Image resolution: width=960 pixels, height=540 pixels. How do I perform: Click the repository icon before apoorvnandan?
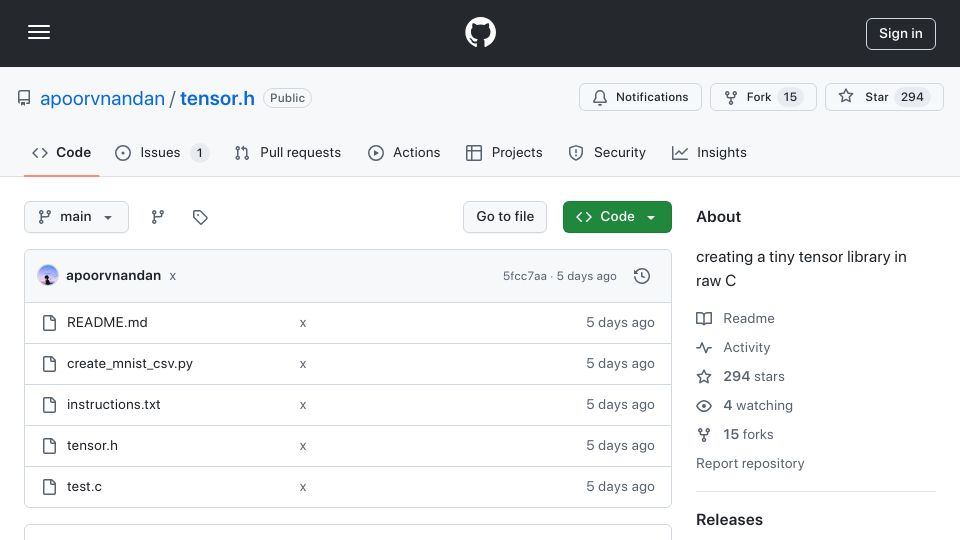pyautogui.click(x=24, y=98)
